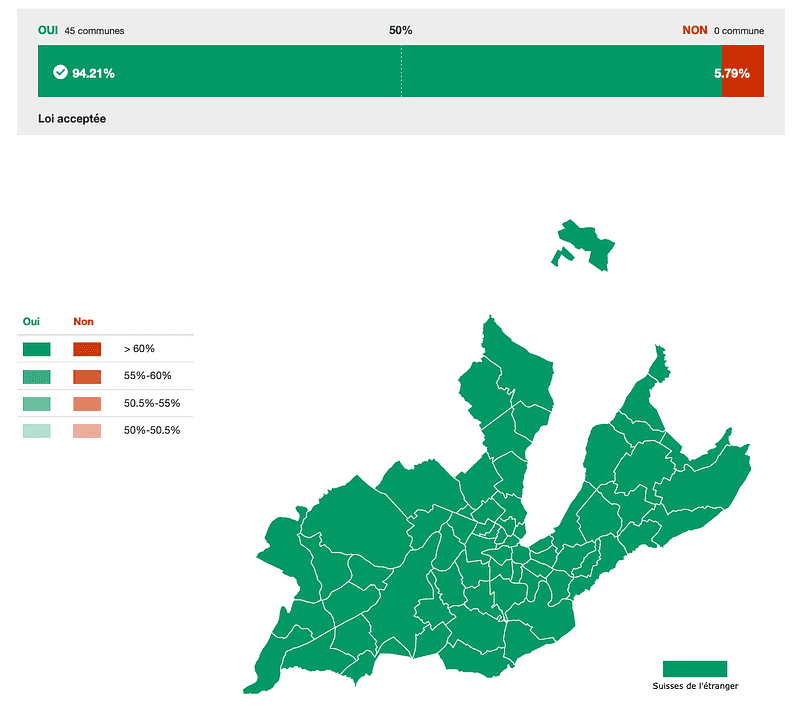Image resolution: width=800 pixels, height=707 pixels.
Task: Click the palest green Oui 50%-50.5% swatch
Action: [x=37, y=430]
